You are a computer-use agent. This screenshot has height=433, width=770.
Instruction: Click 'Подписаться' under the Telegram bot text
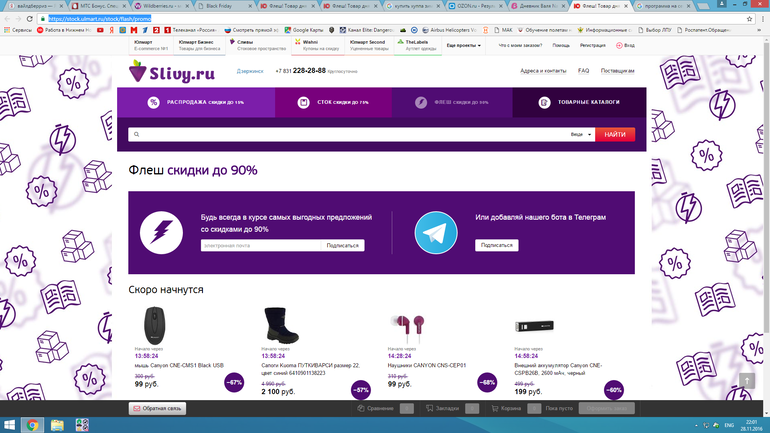tap(496, 245)
